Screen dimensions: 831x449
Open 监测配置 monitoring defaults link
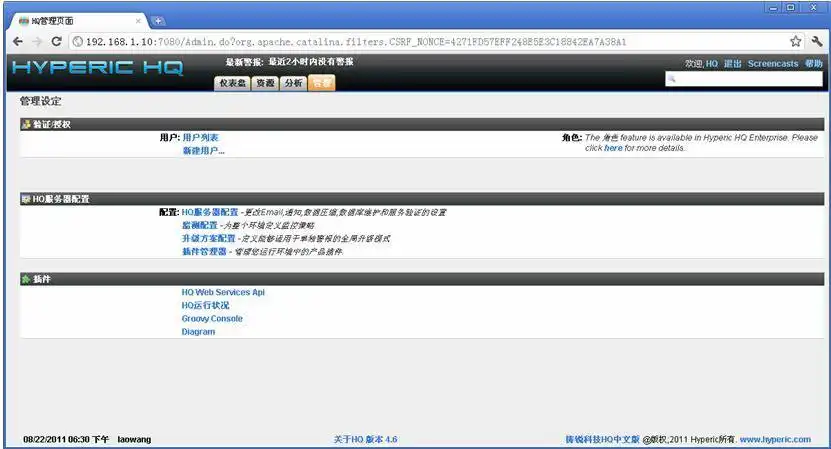pos(200,226)
